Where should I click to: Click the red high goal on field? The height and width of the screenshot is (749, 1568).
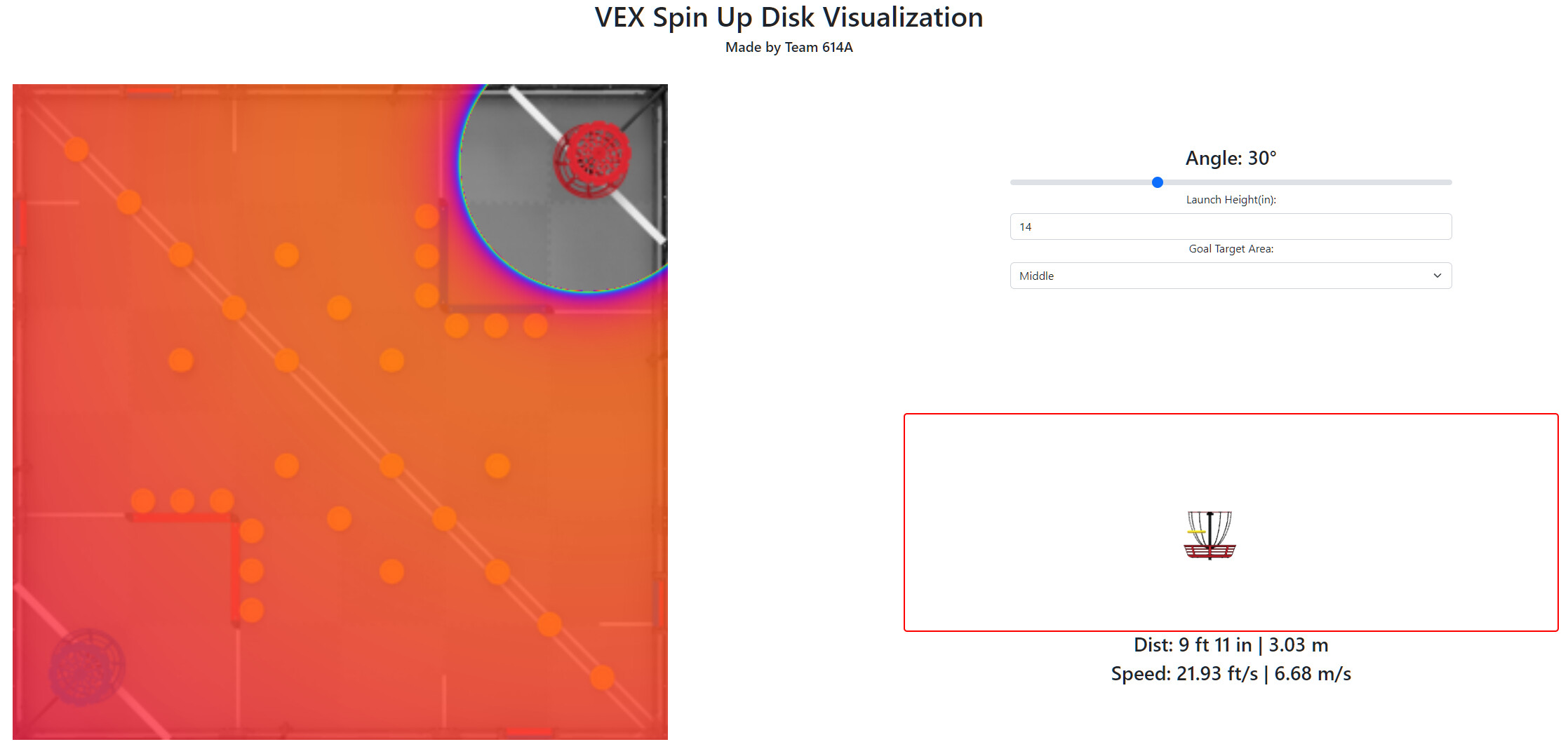[x=592, y=160]
